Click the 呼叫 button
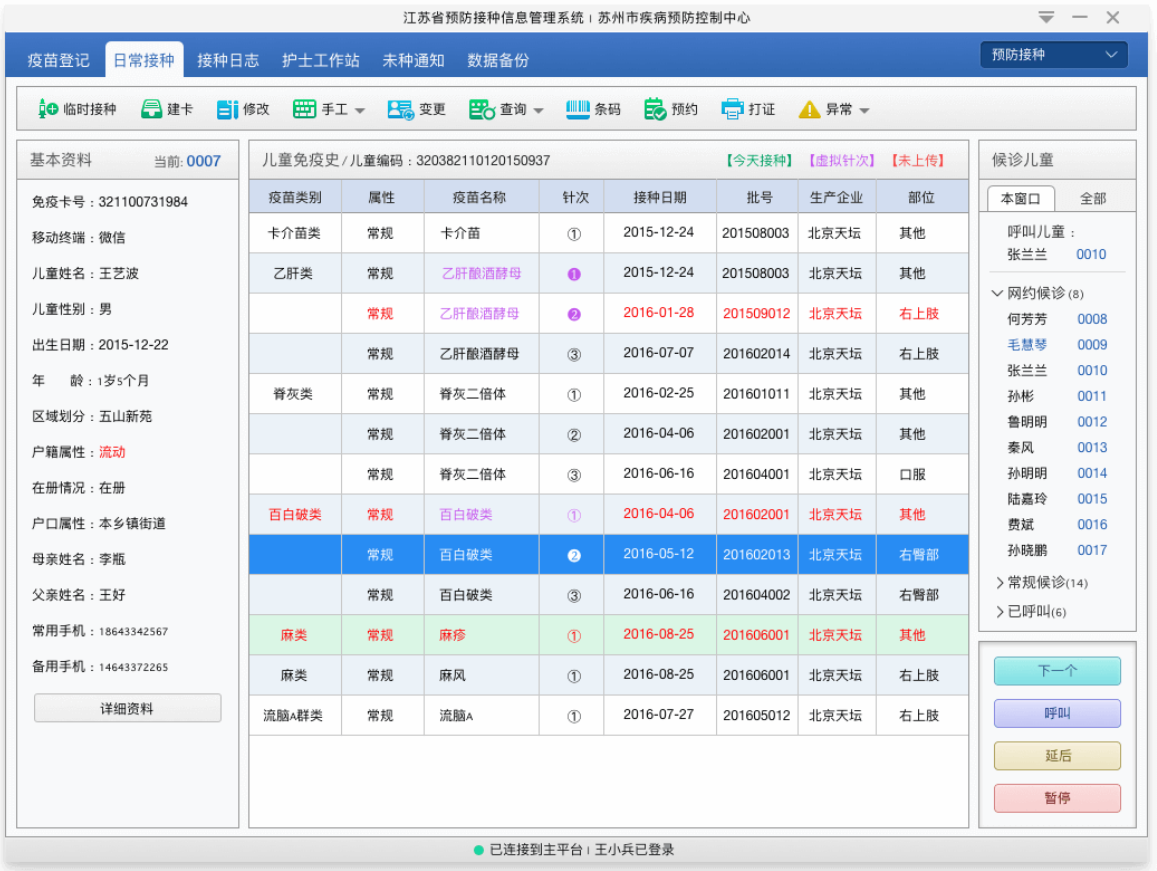Viewport: 1157px width, 871px height. [1057, 714]
